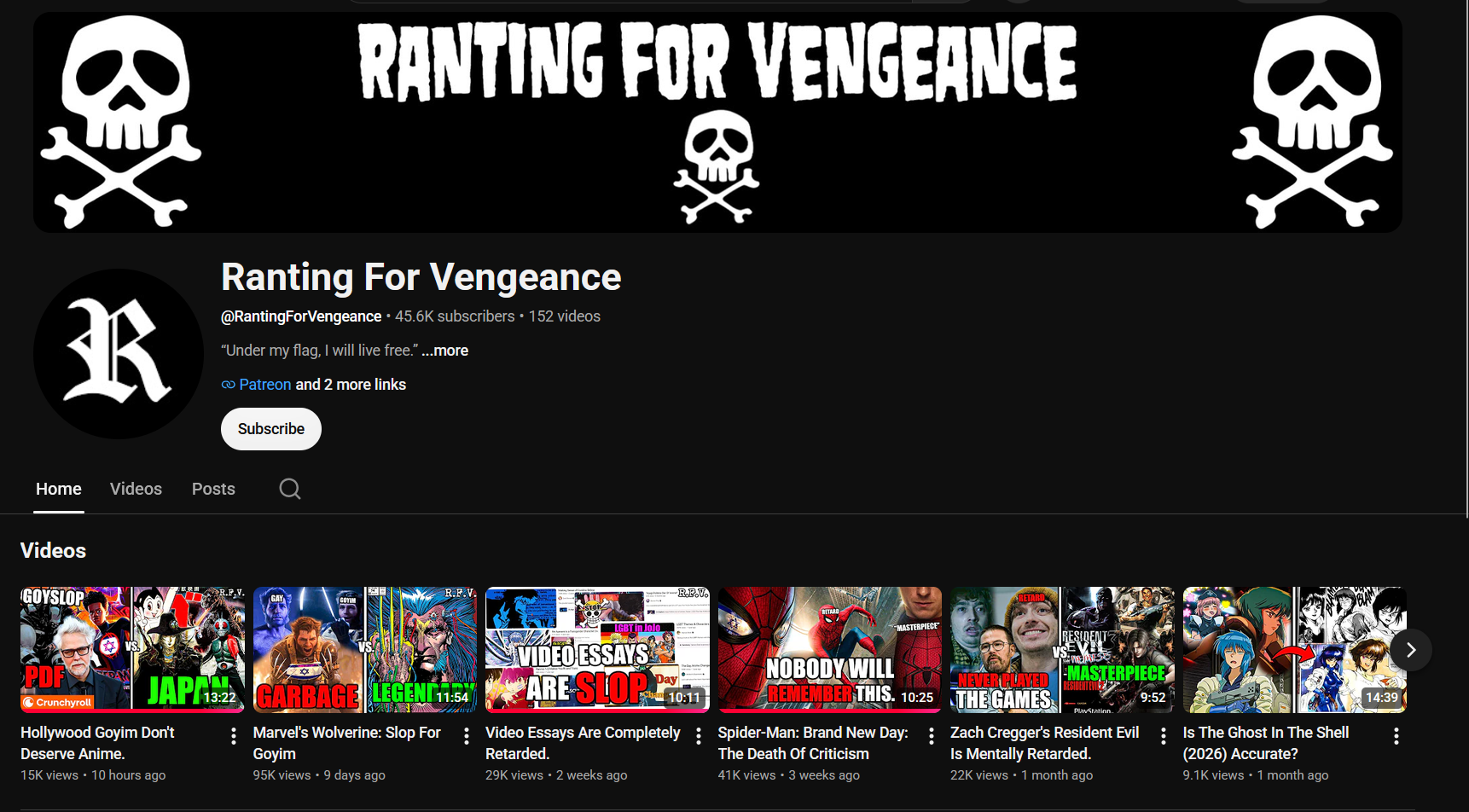
Task: Open options menu for Ghost In The Shell video
Action: [x=1396, y=736]
